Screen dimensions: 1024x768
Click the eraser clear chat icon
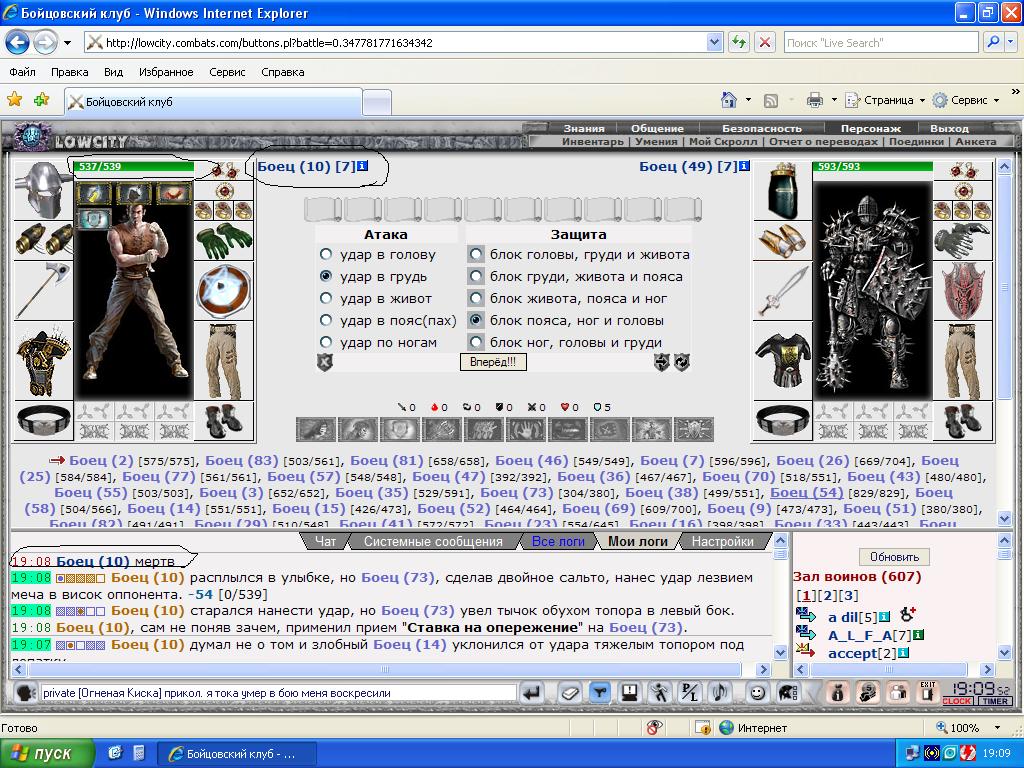click(x=569, y=692)
